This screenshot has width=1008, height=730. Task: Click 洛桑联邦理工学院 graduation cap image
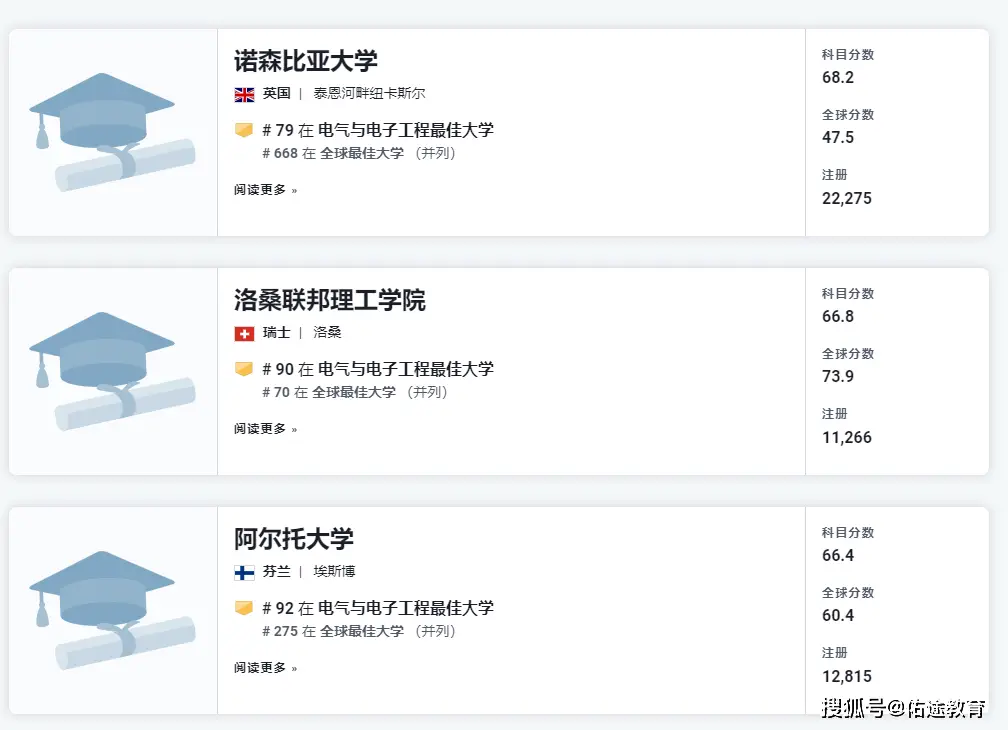pyautogui.click(x=112, y=371)
